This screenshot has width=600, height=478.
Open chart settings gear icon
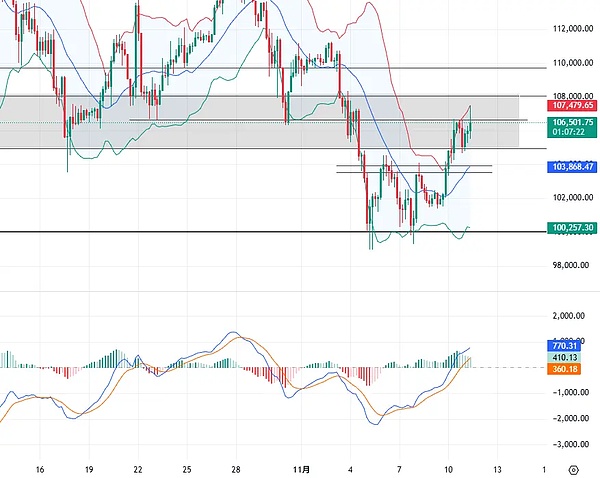571,468
